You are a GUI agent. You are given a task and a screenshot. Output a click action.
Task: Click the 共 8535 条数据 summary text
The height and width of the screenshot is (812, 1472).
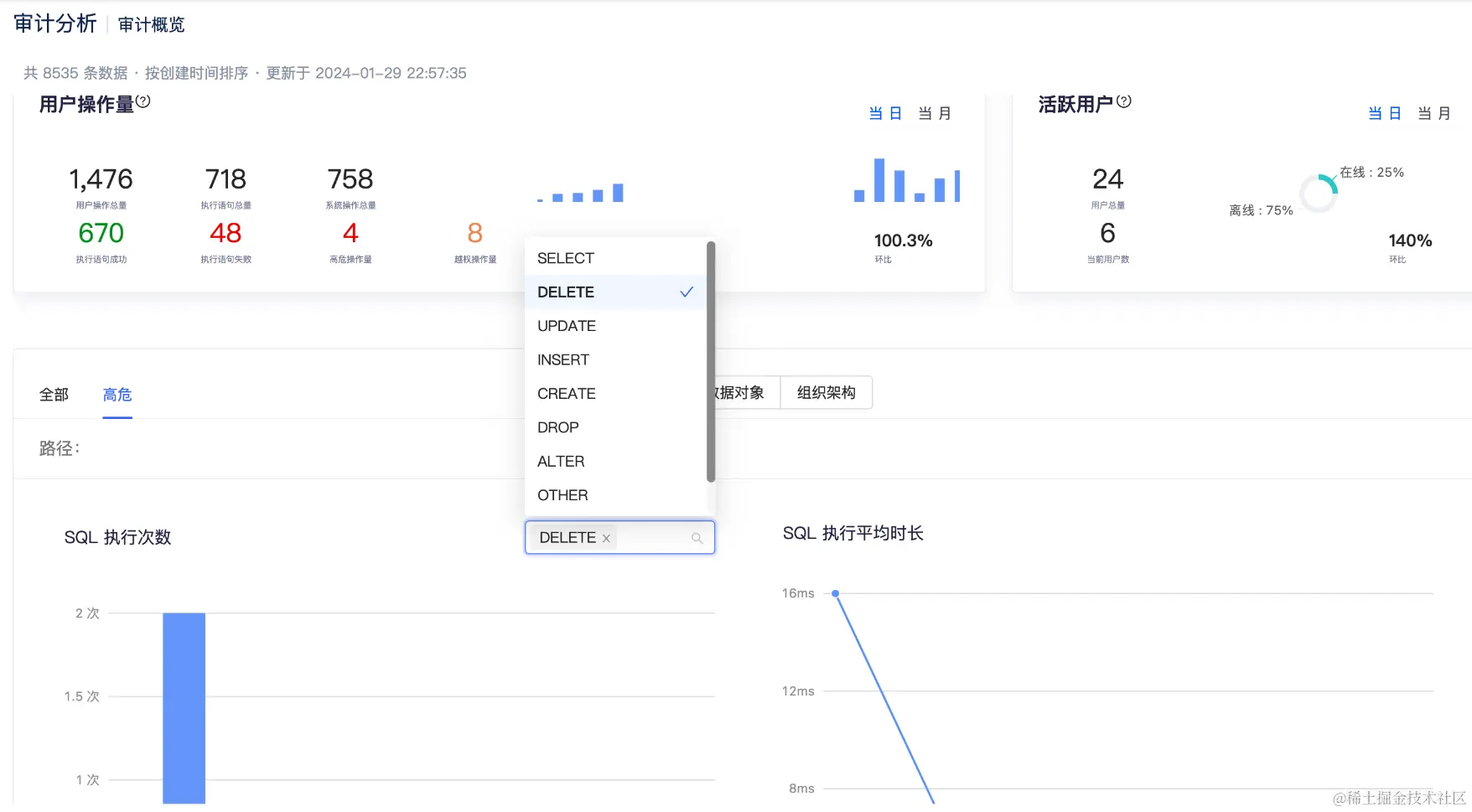tap(75, 73)
